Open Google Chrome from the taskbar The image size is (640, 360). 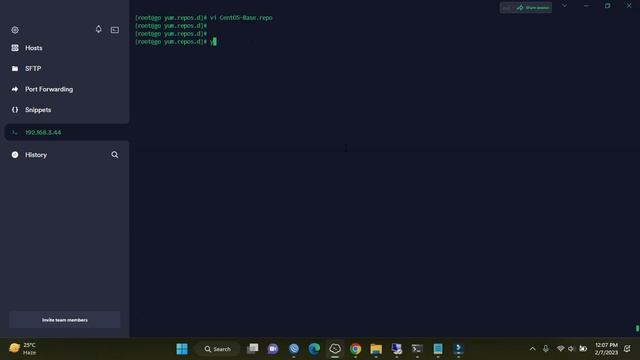coord(356,349)
